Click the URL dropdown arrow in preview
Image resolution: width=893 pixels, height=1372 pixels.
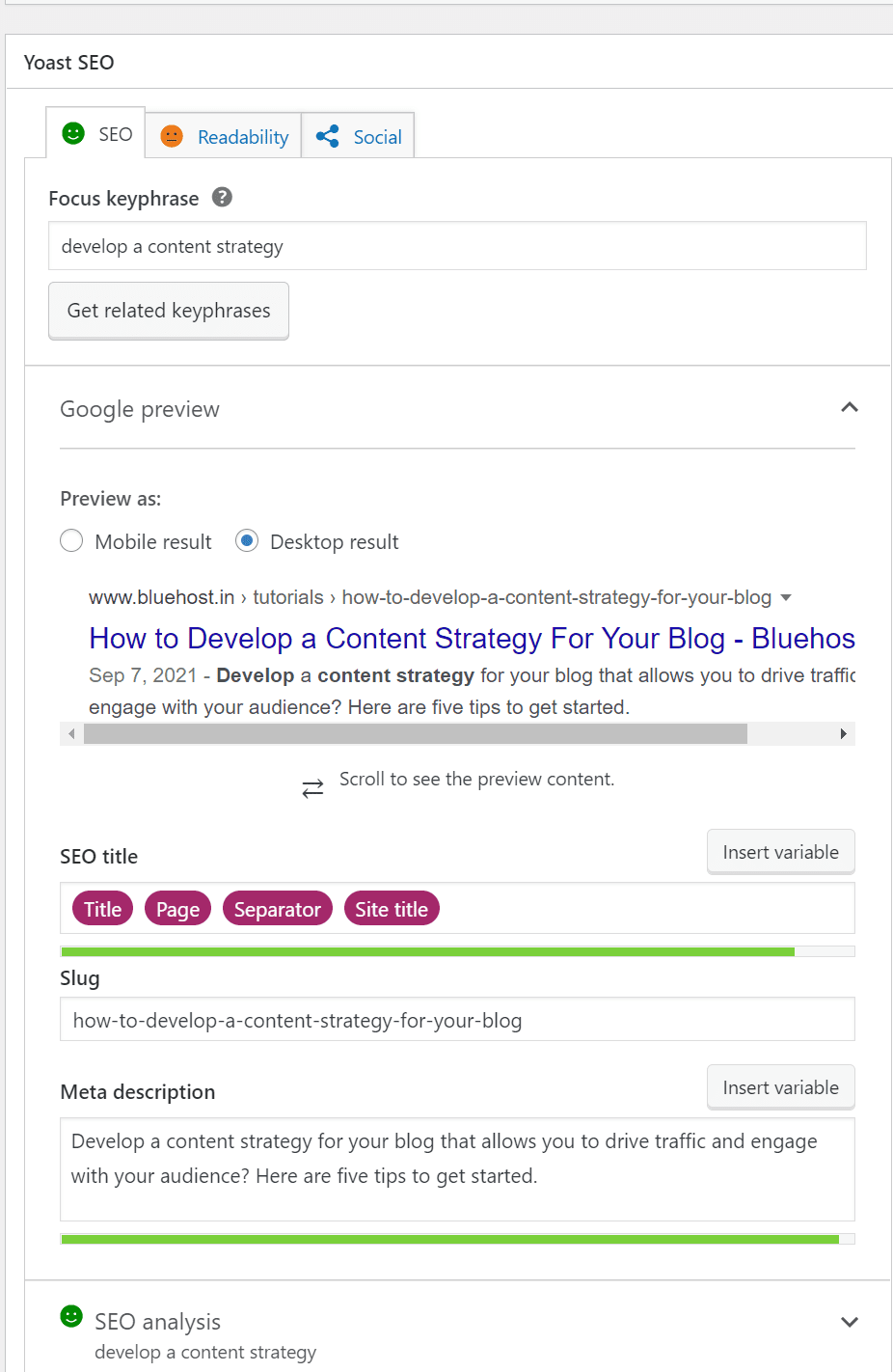(x=786, y=598)
